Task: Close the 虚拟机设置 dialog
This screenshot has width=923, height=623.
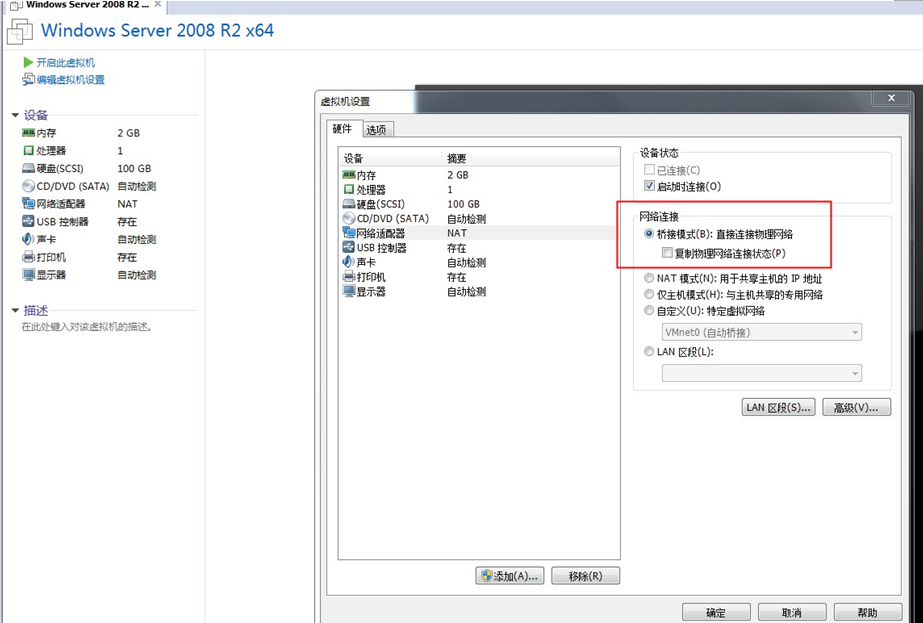Action: pyautogui.click(x=891, y=98)
